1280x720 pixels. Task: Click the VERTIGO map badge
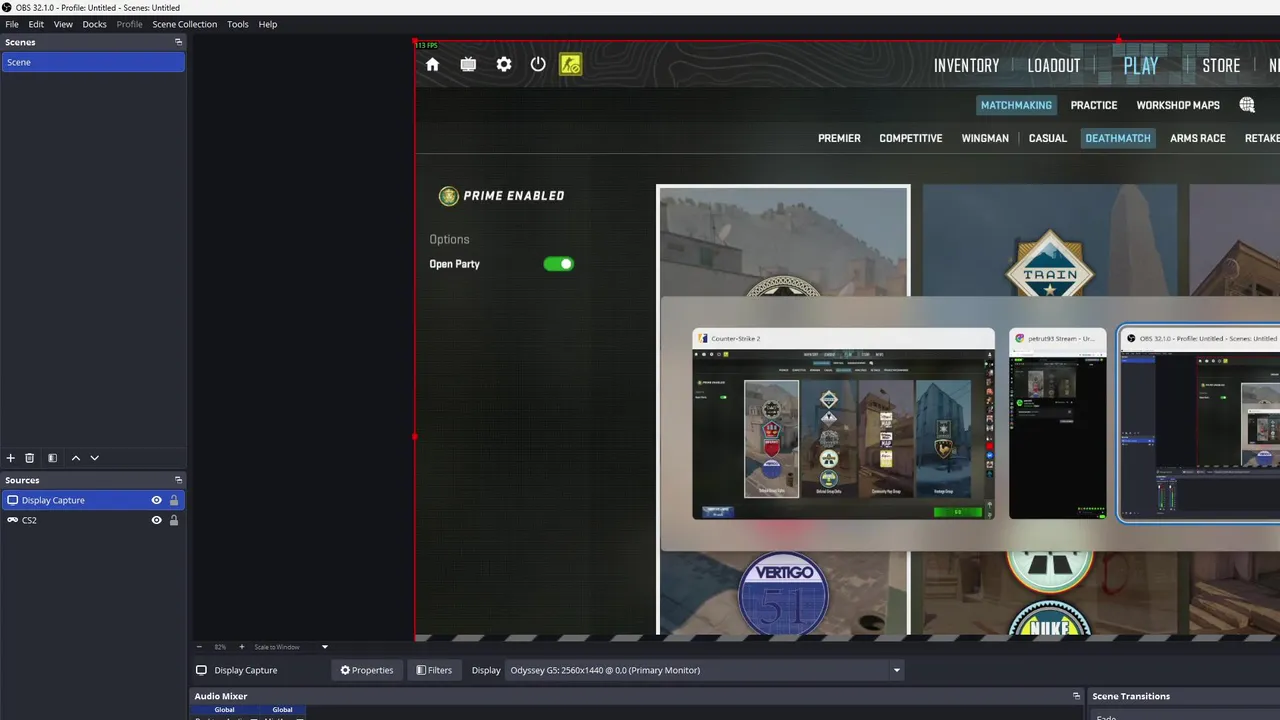tap(784, 593)
